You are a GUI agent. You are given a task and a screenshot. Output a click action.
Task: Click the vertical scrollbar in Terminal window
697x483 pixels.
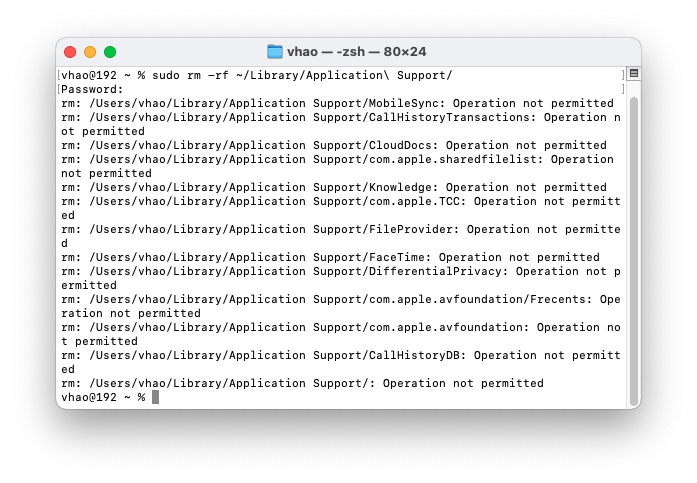pos(634,250)
